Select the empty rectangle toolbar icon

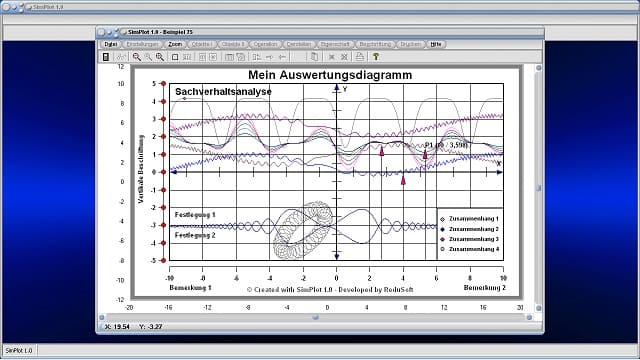[175, 57]
